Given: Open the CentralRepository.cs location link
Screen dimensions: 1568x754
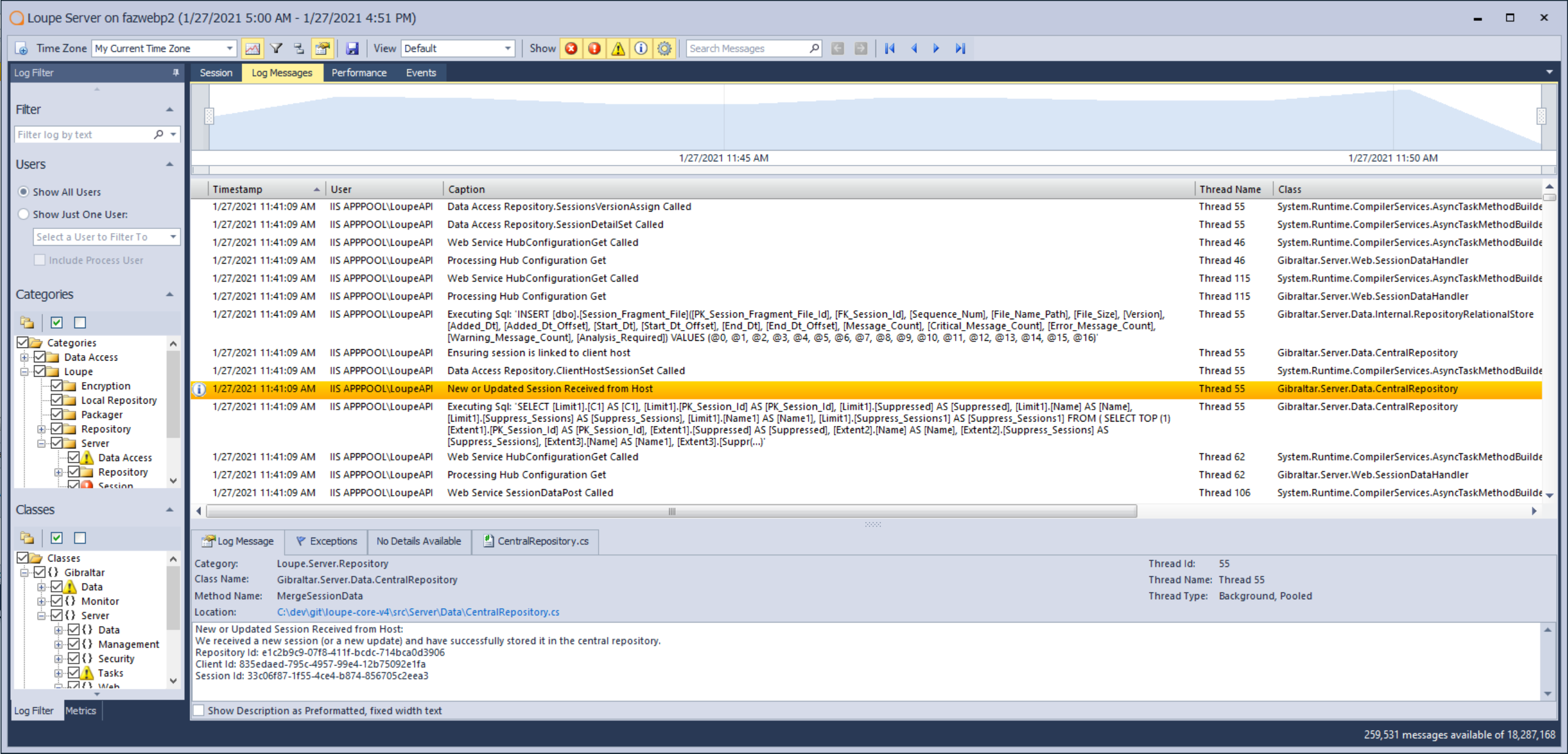Looking at the screenshot, I should (418, 612).
